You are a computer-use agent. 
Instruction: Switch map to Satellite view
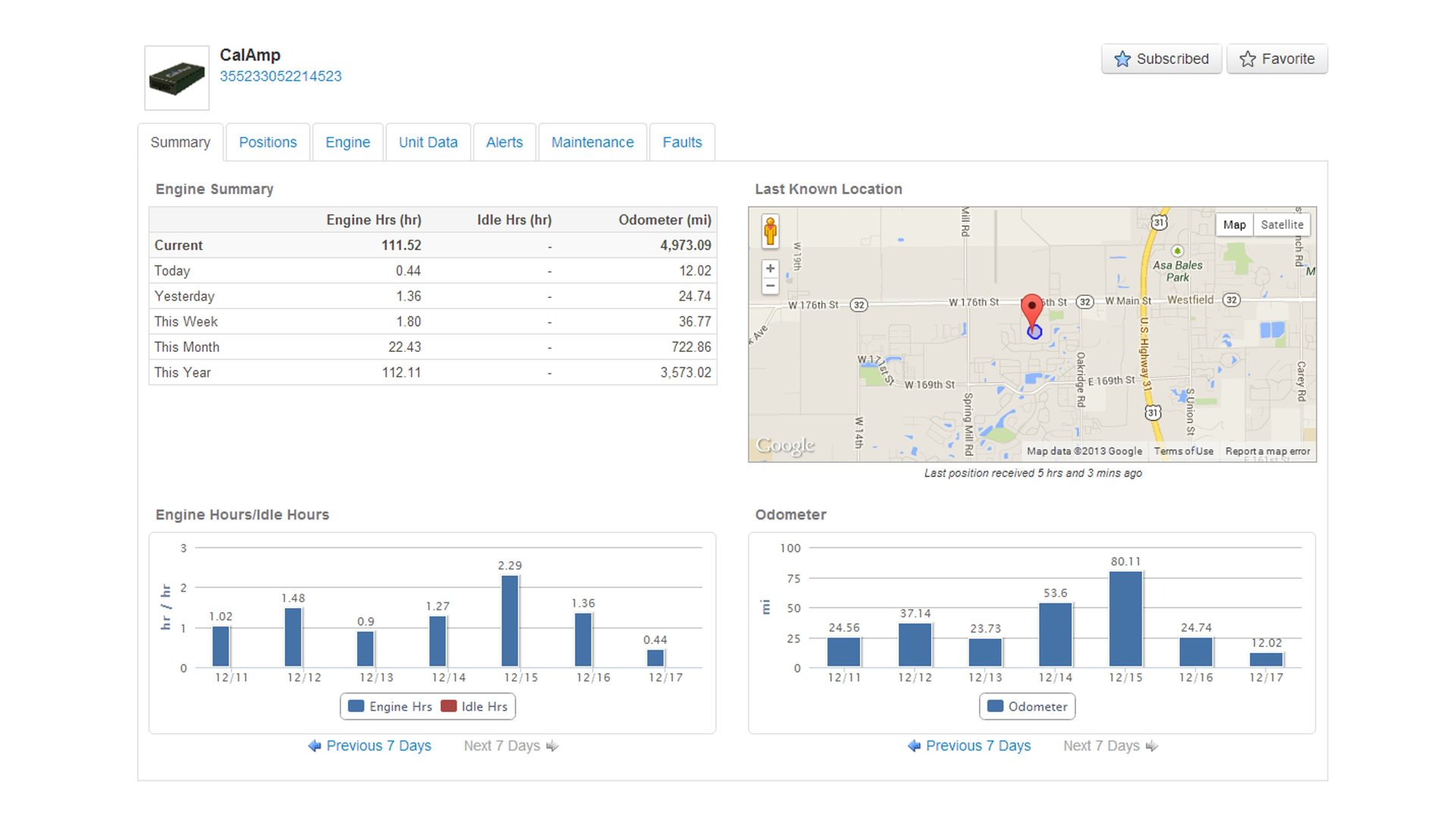[1282, 224]
